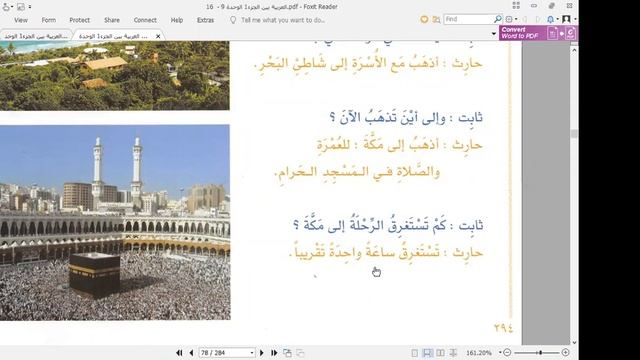Open the Form menu
Viewport: 640px width, 360px height.
[x=49, y=20]
